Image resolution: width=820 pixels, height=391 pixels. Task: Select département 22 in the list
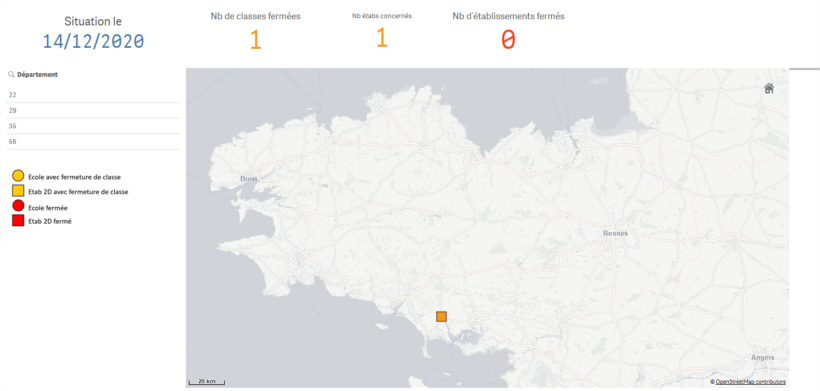pos(93,95)
